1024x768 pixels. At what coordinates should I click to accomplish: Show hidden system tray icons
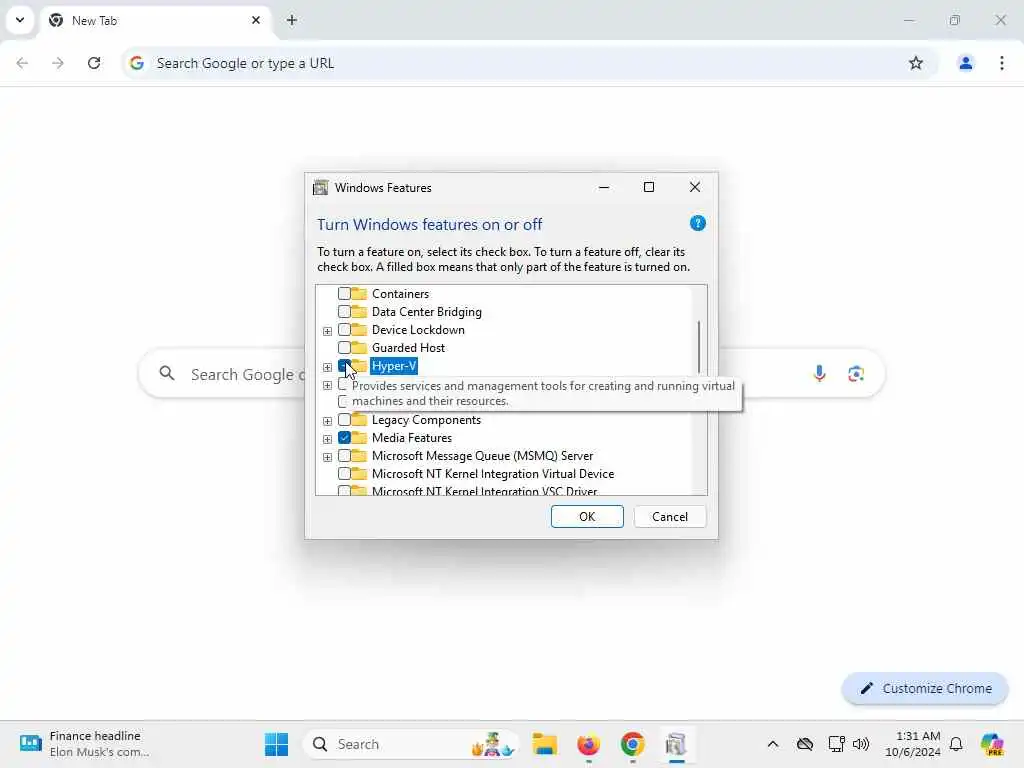coord(773,744)
